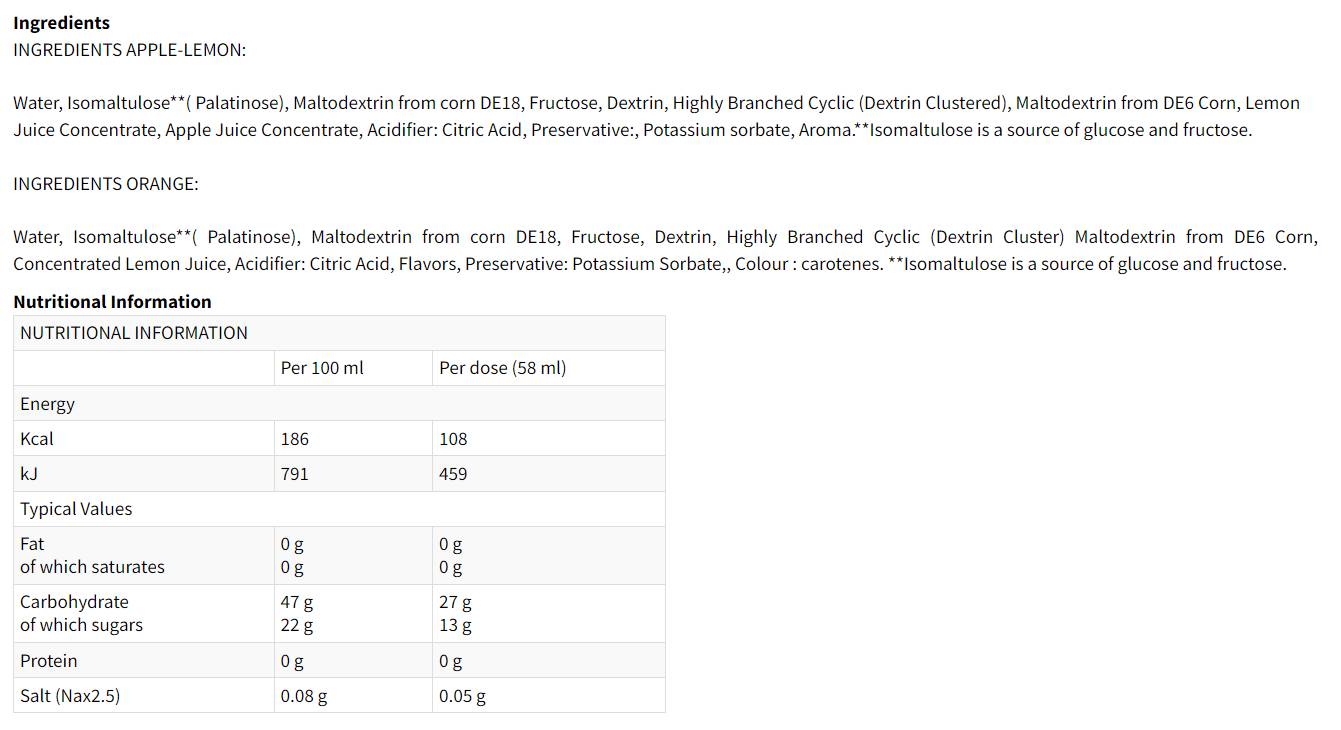Click the NUTRITIONAL INFORMATION table header row

click(134, 333)
